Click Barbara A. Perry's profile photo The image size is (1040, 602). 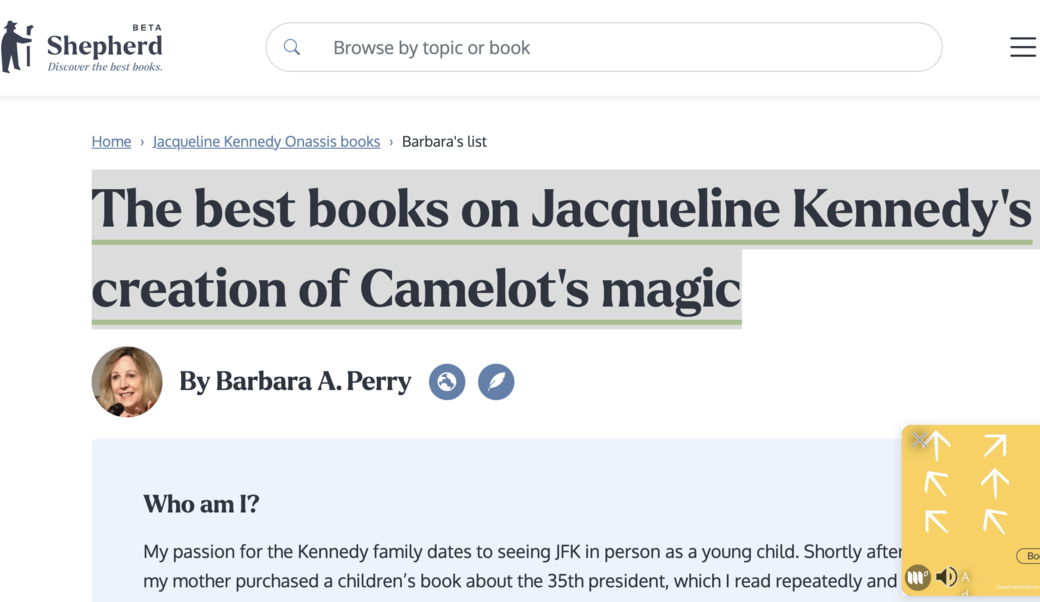pos(127,382)
